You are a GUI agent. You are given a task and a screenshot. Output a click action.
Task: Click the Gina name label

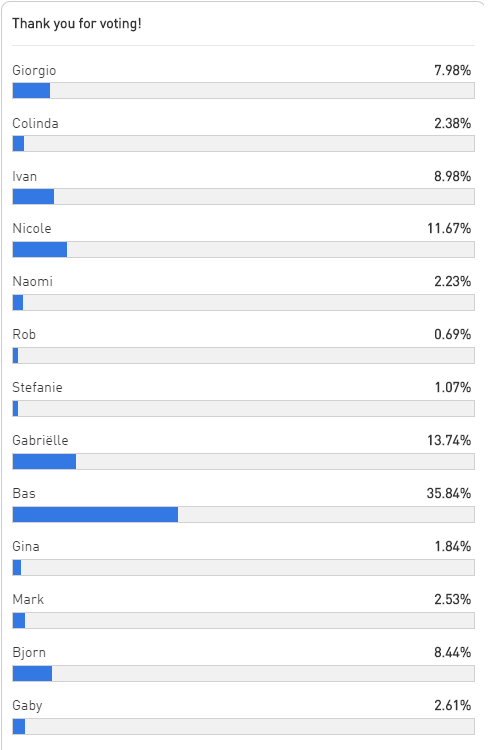tap(26, 546)
